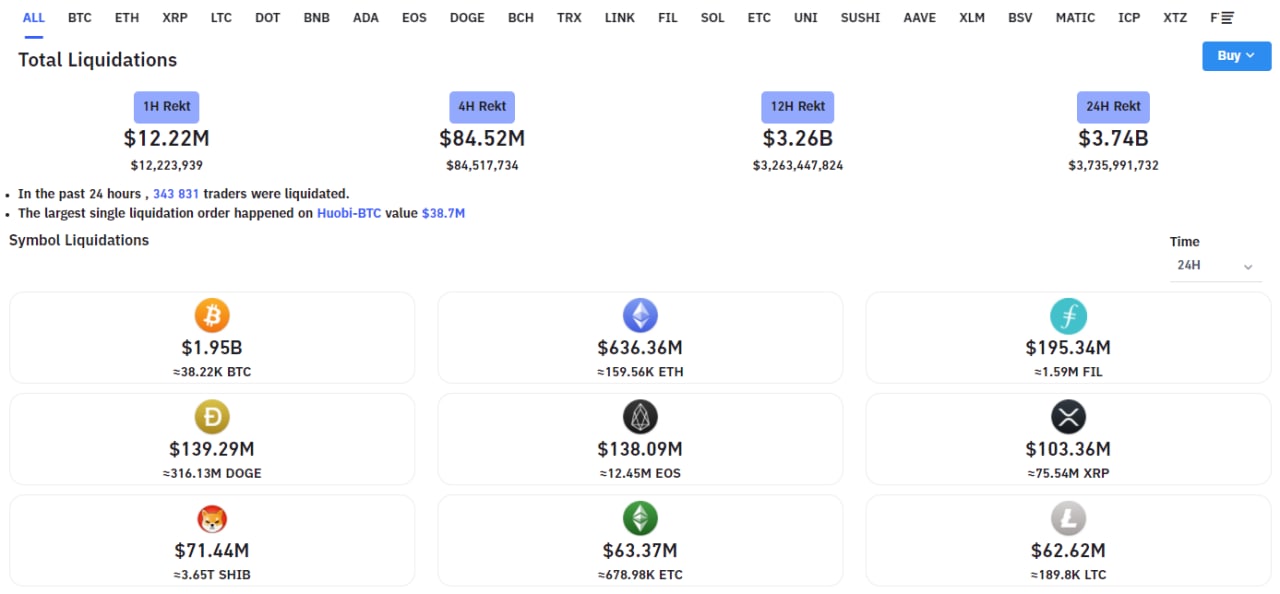Expand the Time 24H dropdown

click(1215, 266)
